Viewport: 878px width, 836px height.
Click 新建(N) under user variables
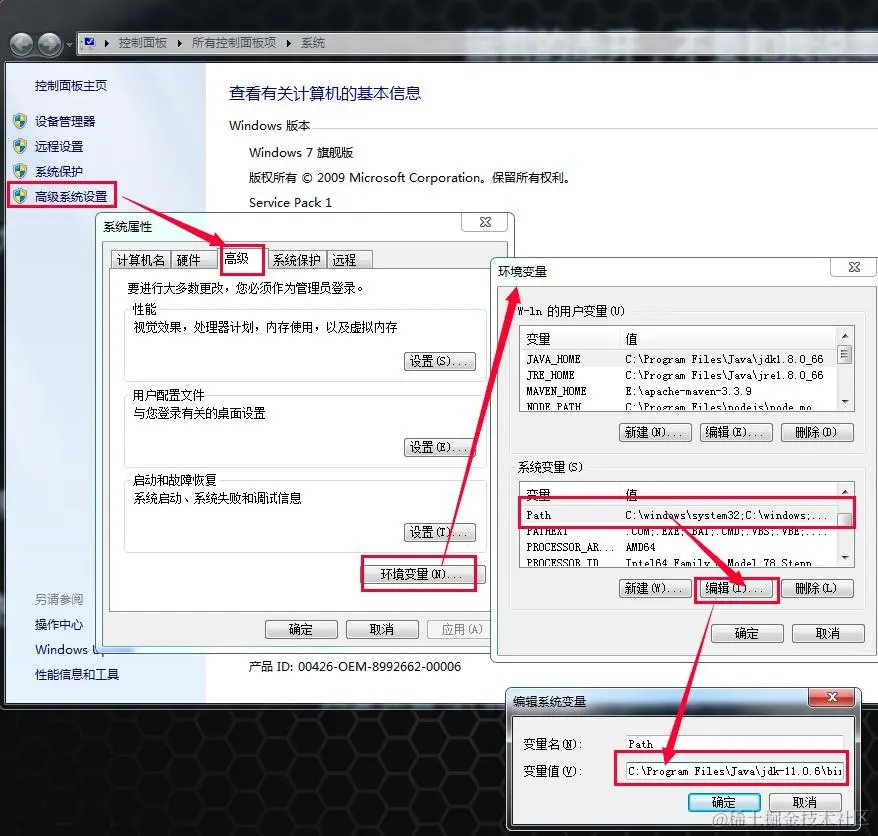(655, 432)
